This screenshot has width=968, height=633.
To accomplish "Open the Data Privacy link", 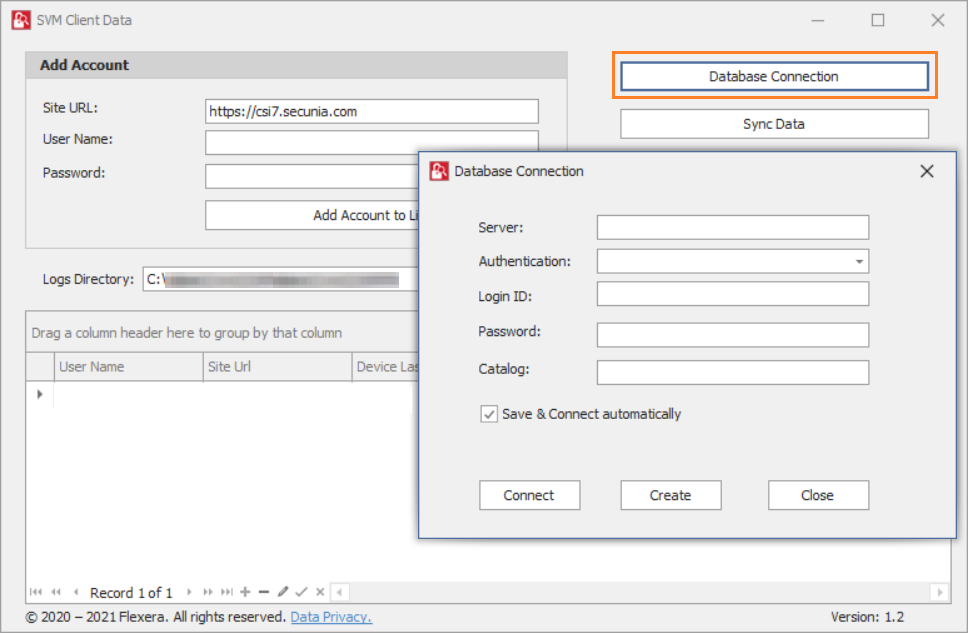I will tap(331, 617).
